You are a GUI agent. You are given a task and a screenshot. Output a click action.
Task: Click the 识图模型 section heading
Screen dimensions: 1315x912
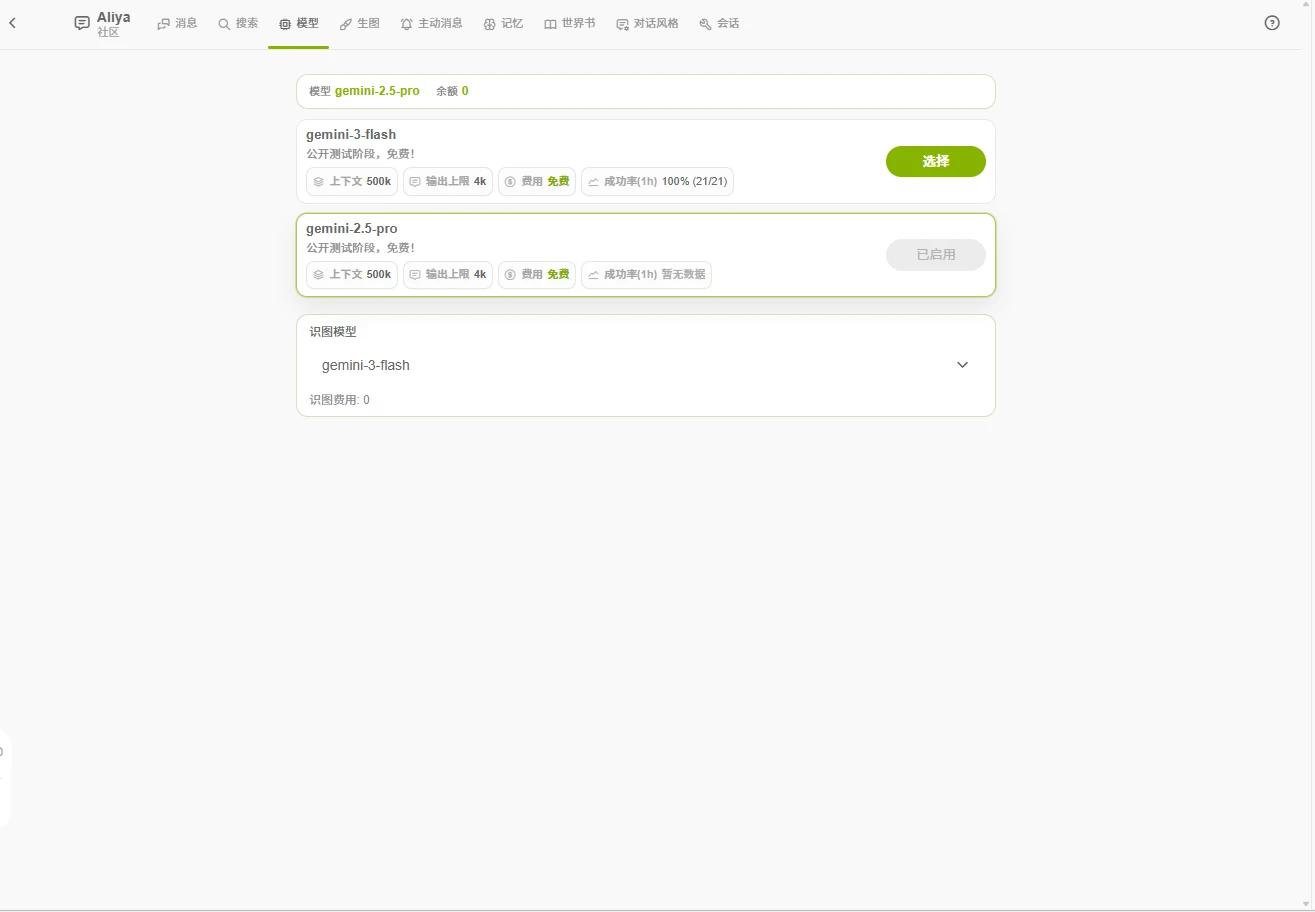(x=333, y=332)
